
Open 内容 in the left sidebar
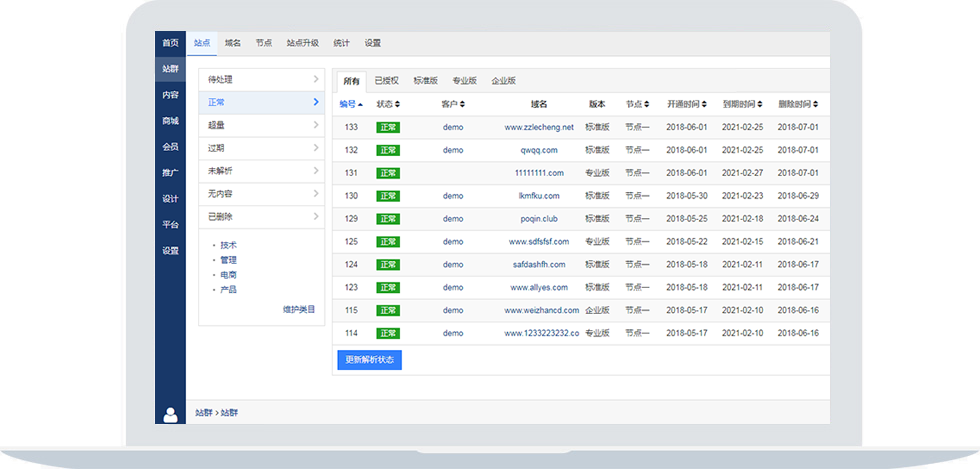point(170,95)
